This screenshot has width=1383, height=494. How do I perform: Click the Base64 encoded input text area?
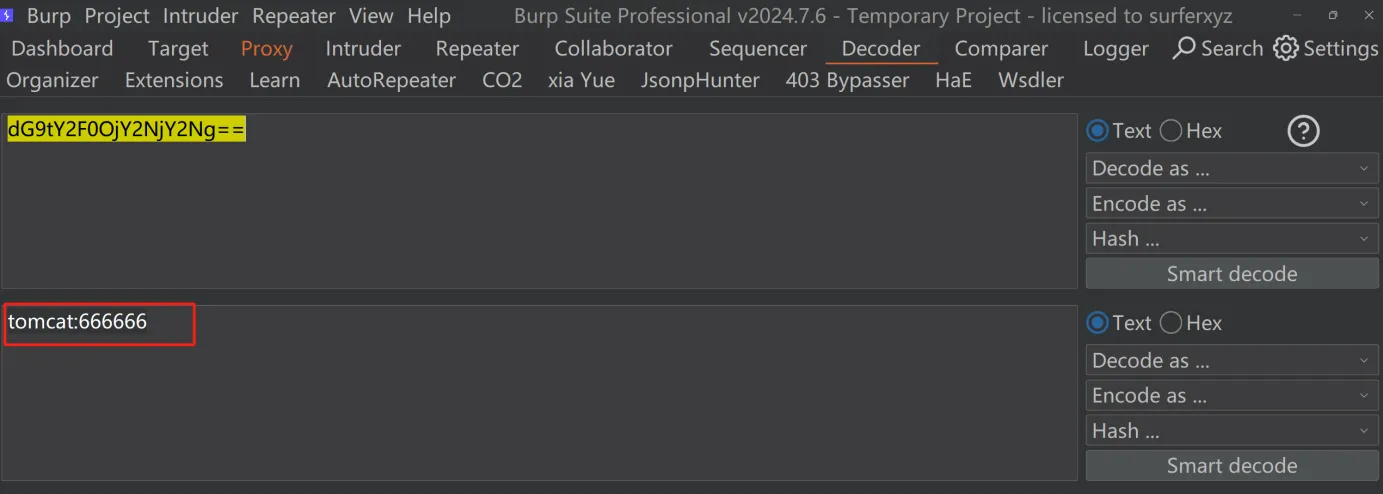(x=539, y=201)
